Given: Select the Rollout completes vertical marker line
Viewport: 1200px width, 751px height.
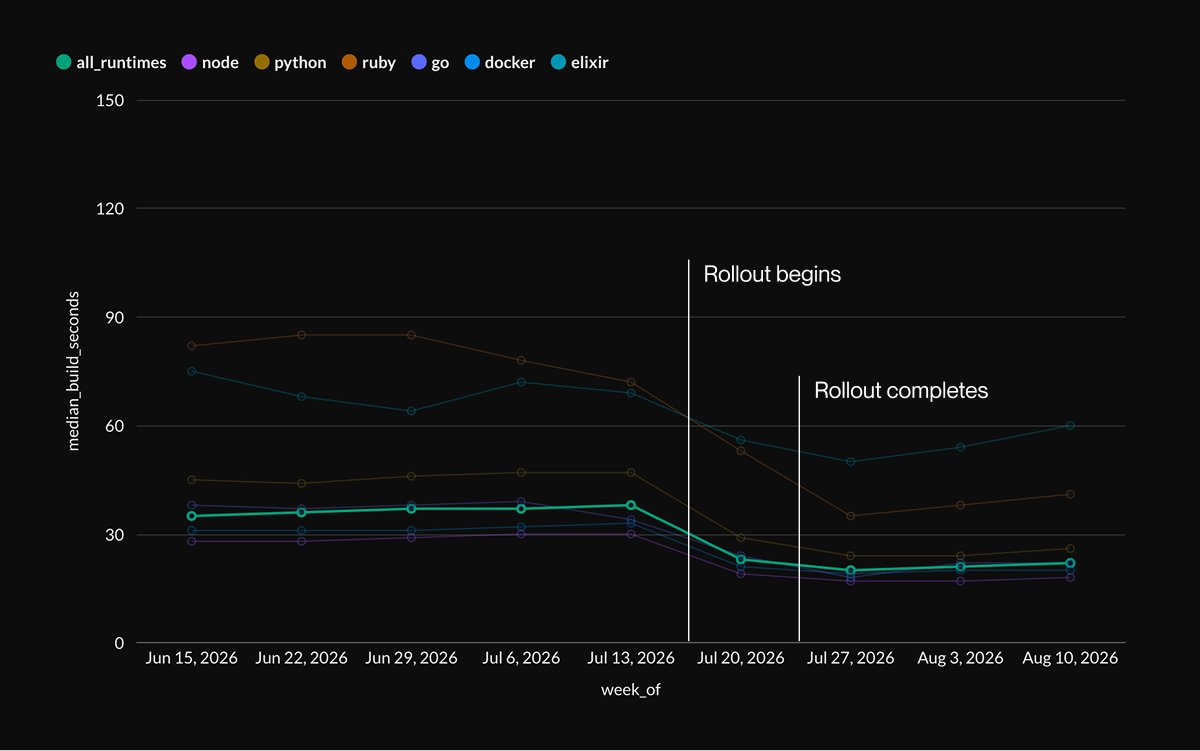Looking at the screenshot, I should point(799,508).
